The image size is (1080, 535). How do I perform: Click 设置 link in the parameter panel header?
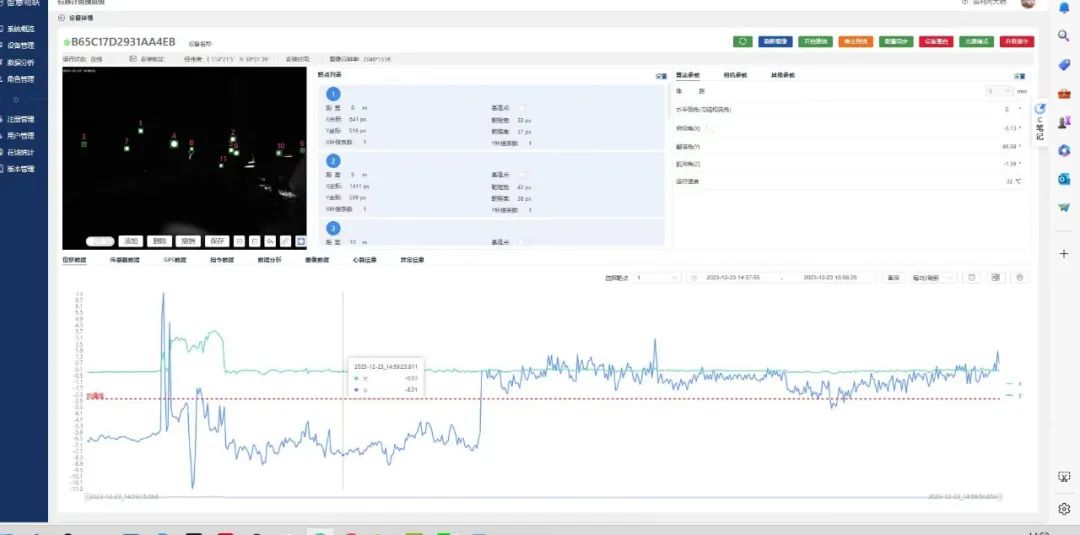click(x=1019, y=76)
